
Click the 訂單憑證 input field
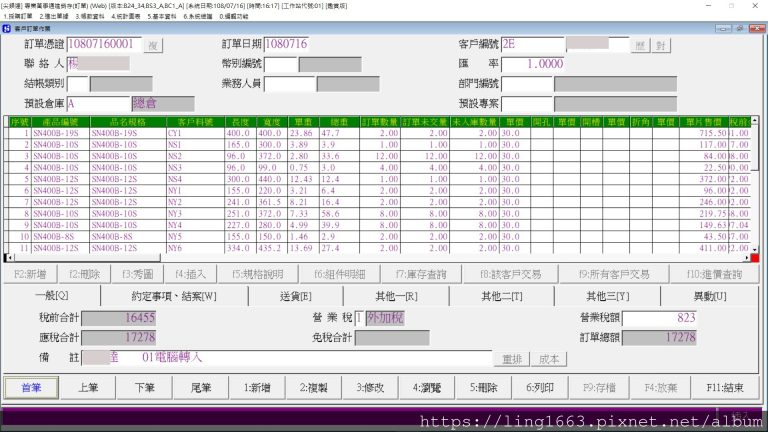coord(104,44)
